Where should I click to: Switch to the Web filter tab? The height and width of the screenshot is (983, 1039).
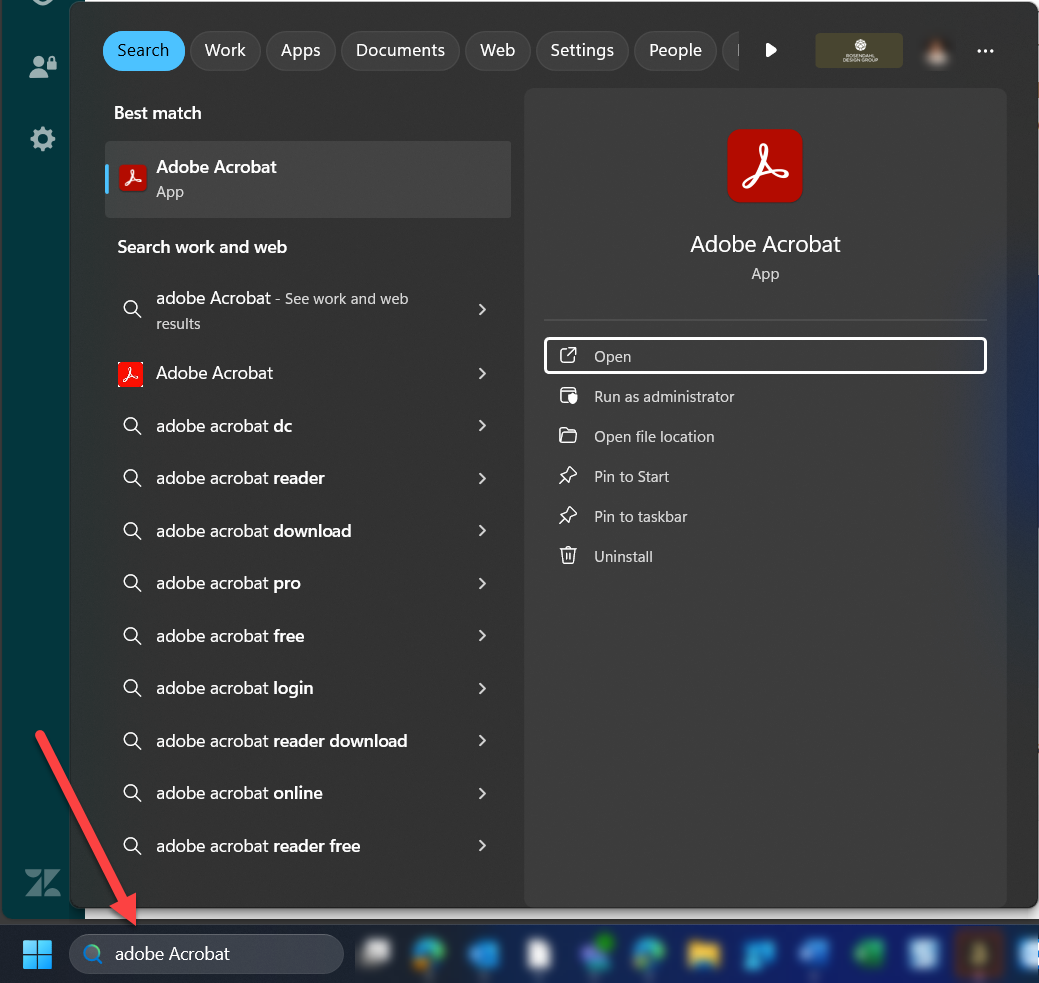coord(498,50)
